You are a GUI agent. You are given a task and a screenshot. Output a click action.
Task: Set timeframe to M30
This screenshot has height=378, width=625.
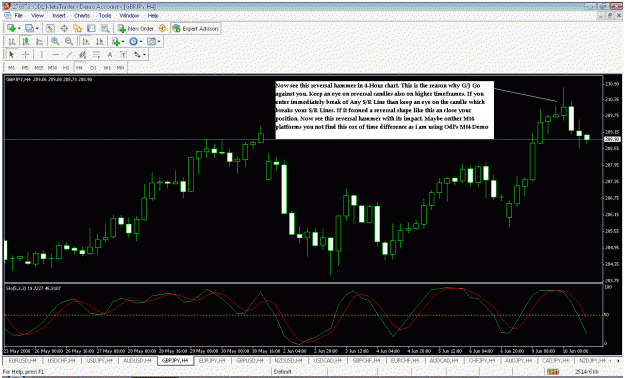[x=52, y=67]
